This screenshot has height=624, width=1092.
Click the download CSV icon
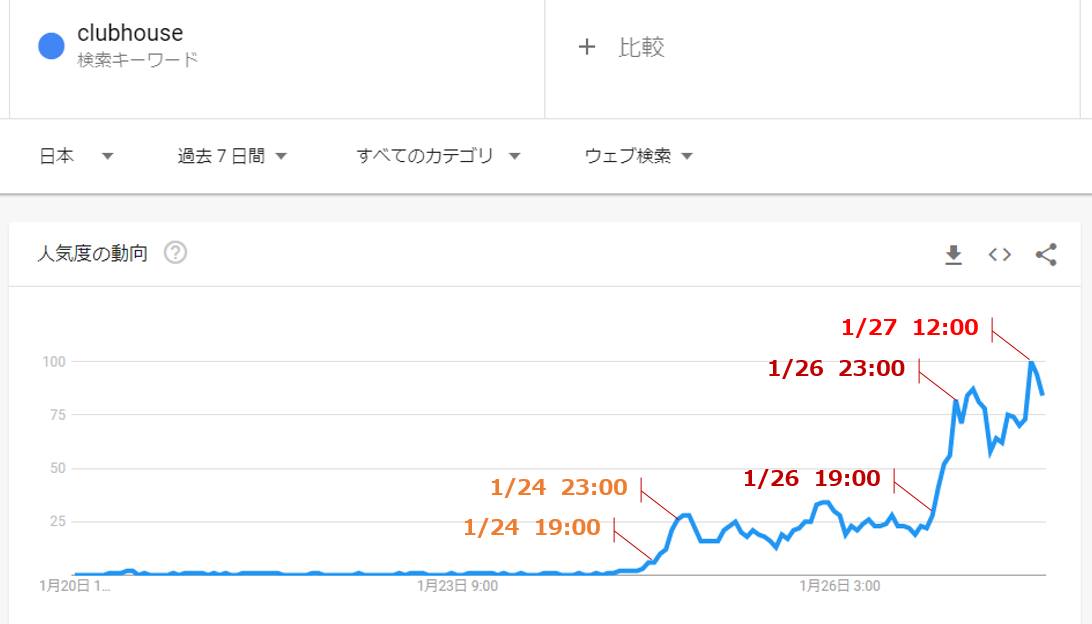point(953,255)
